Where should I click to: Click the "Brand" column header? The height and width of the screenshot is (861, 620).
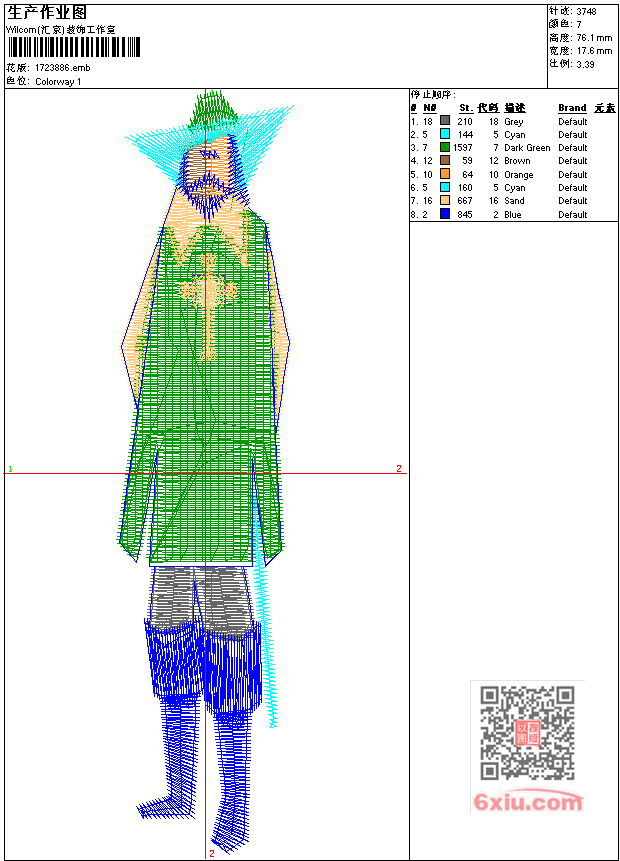(572, 108)
